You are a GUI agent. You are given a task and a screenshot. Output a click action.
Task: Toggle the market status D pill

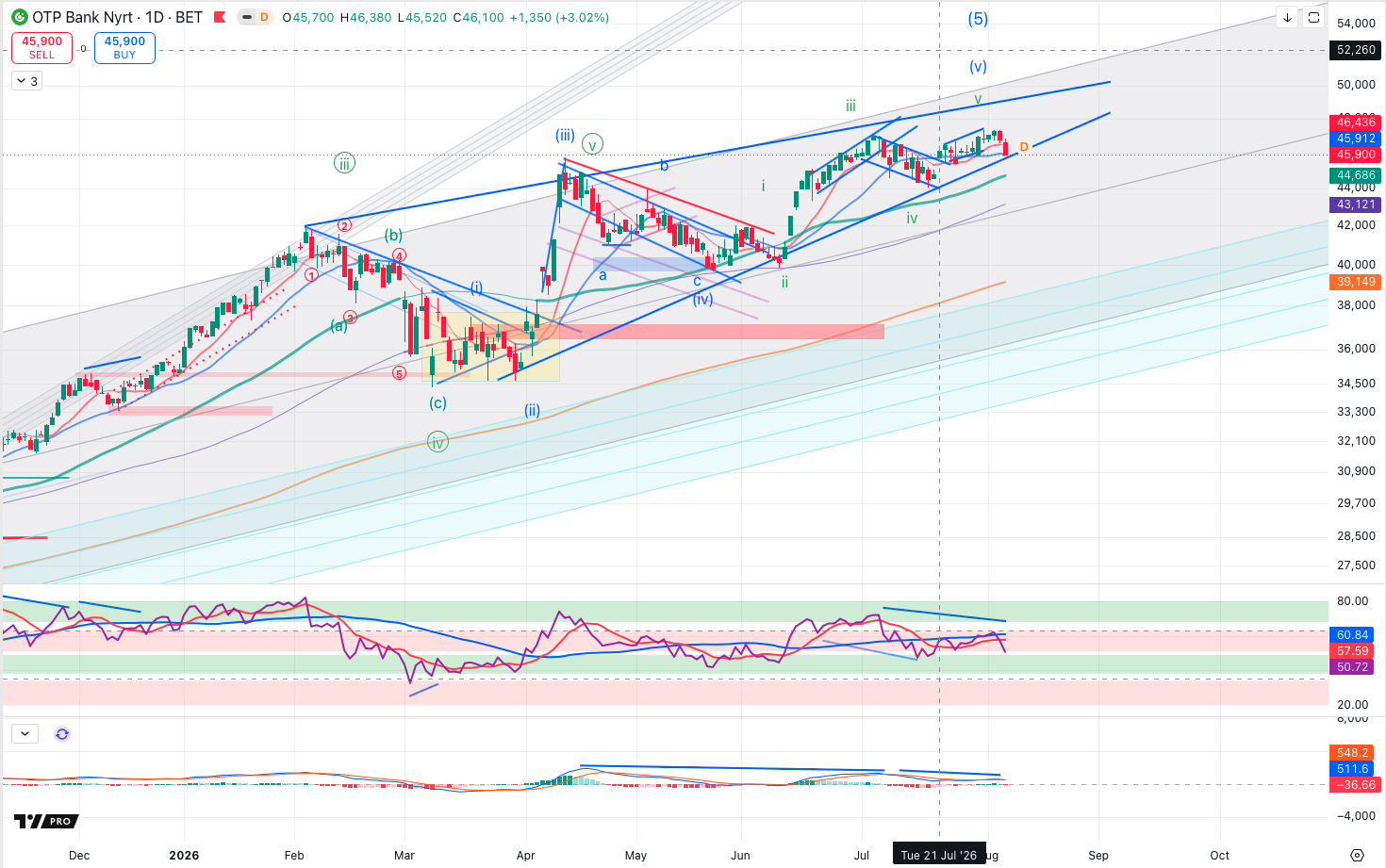pyautogui.click(x=255, y=17)
